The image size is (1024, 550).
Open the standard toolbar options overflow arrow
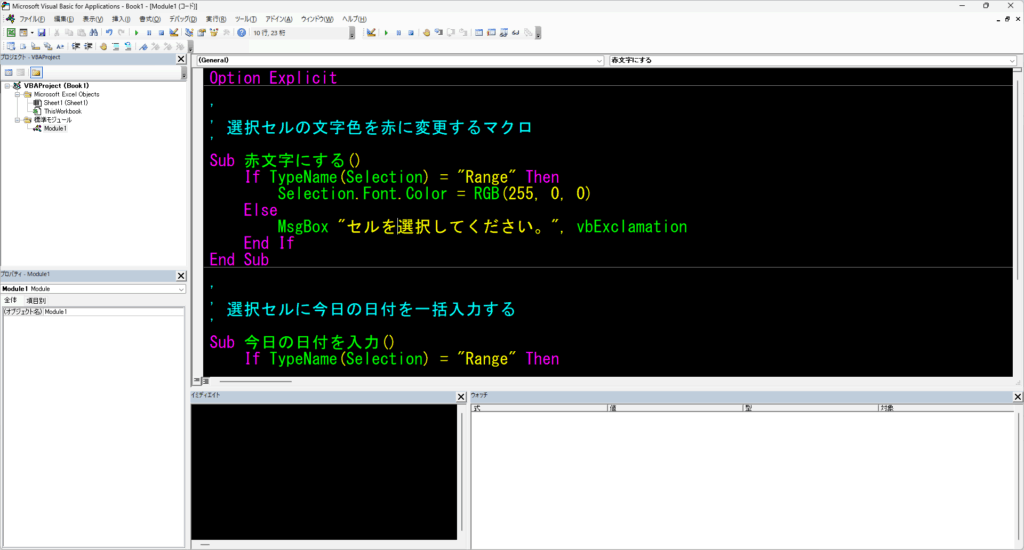pos(352,33)
